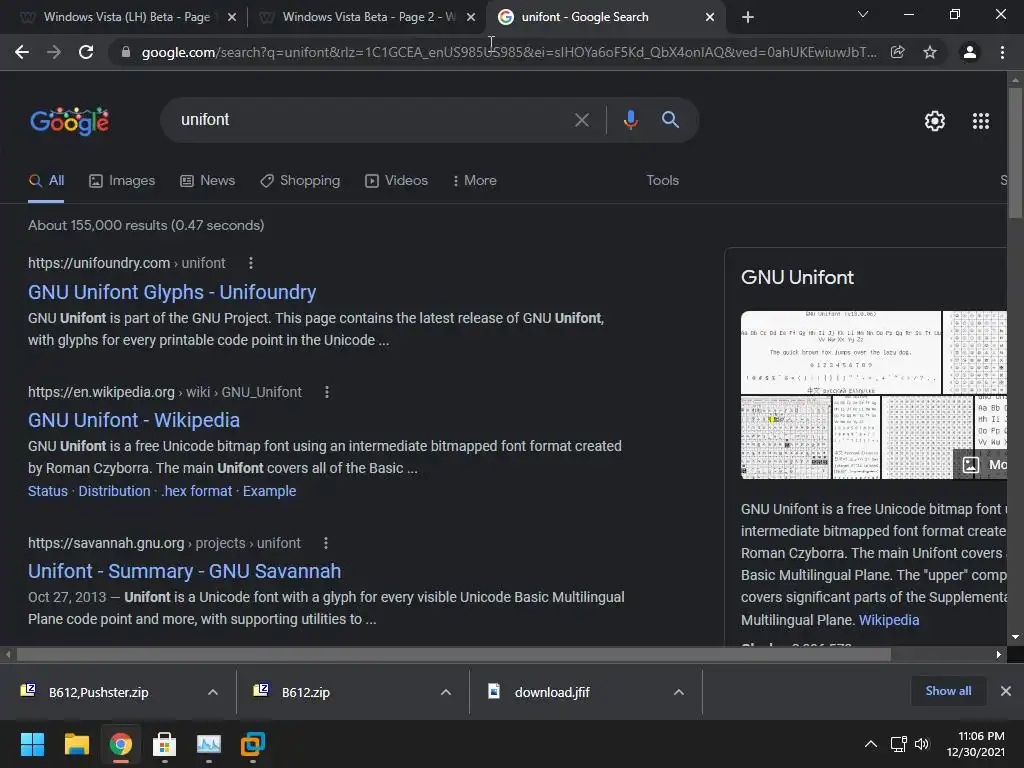Click the horizontal page scrollbar
The width and height of the screenshot is (1024, 768).
tap(453, 654)
